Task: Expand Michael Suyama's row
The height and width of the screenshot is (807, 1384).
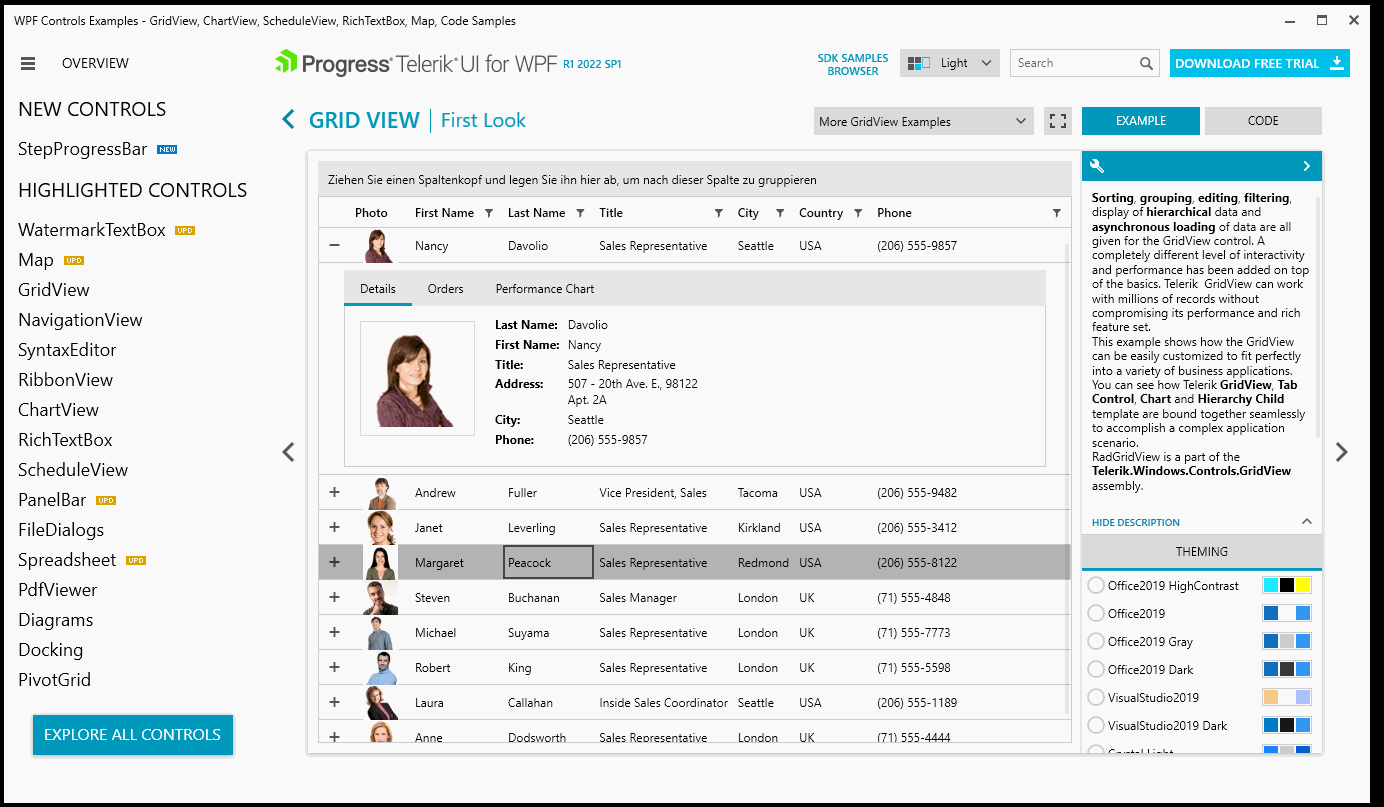Action: 334,632
